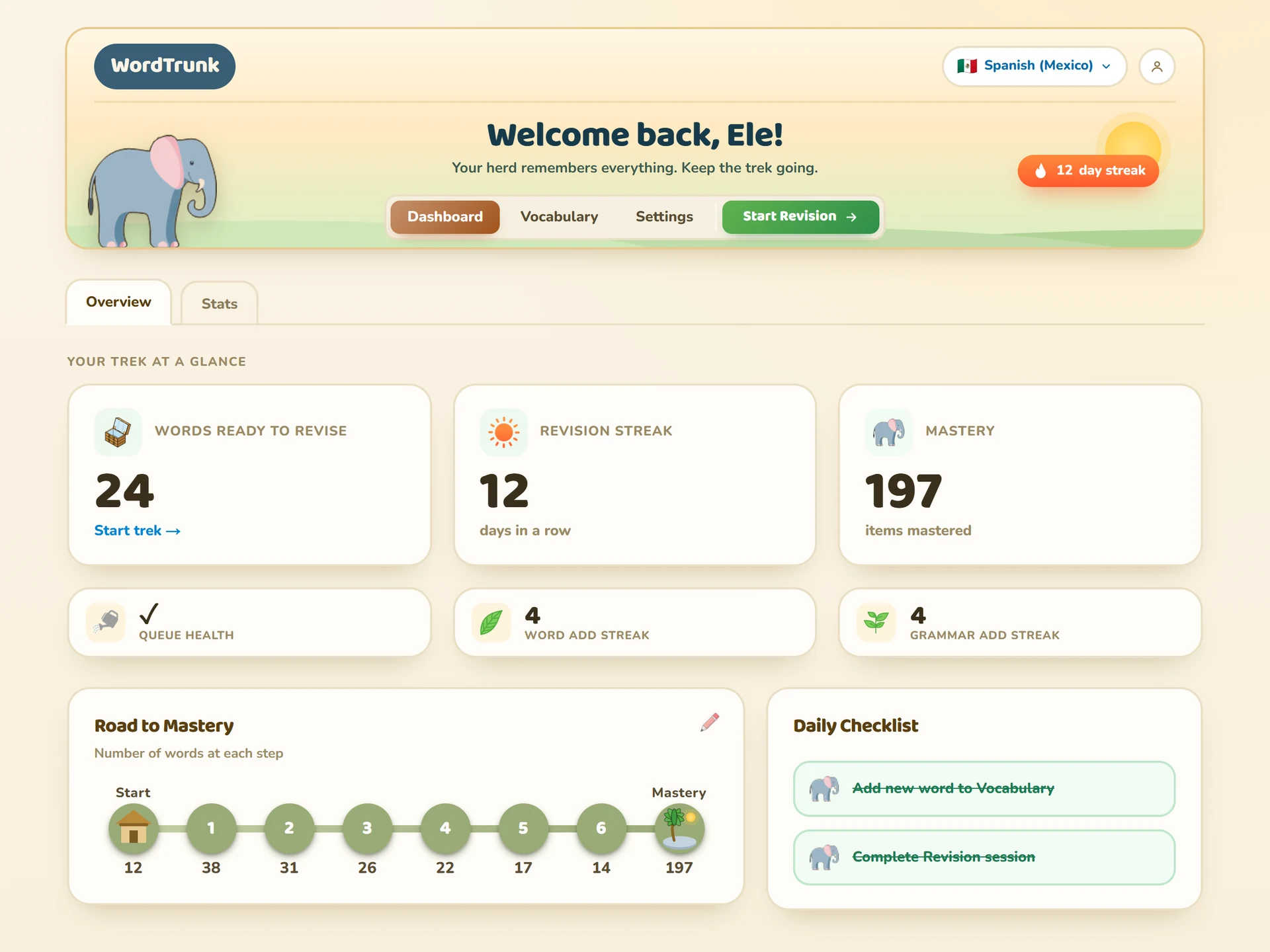
Task: Click the '38' count under step 1
Action: point(211,868)
